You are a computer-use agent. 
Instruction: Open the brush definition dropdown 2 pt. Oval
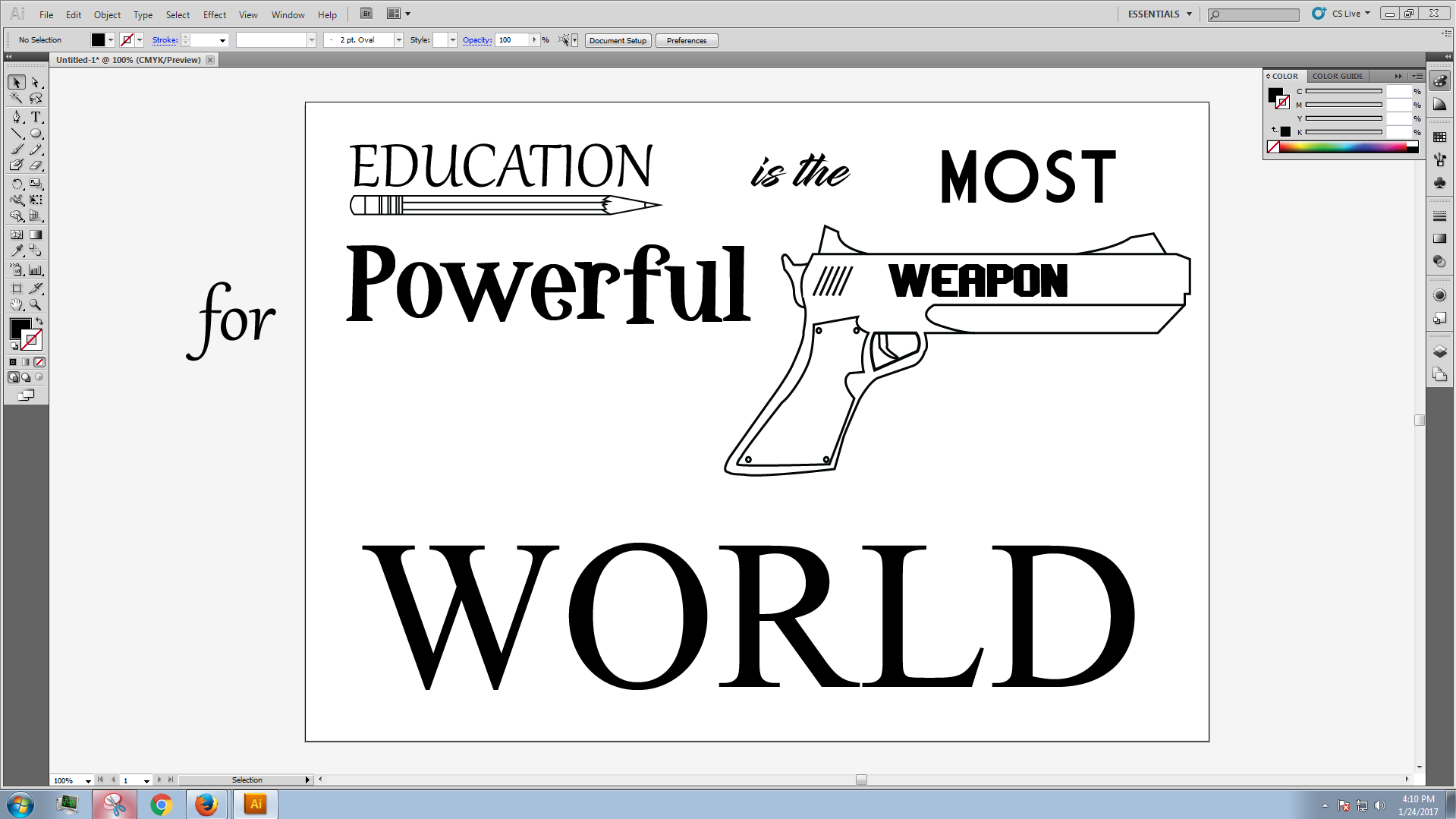[398, 40]
